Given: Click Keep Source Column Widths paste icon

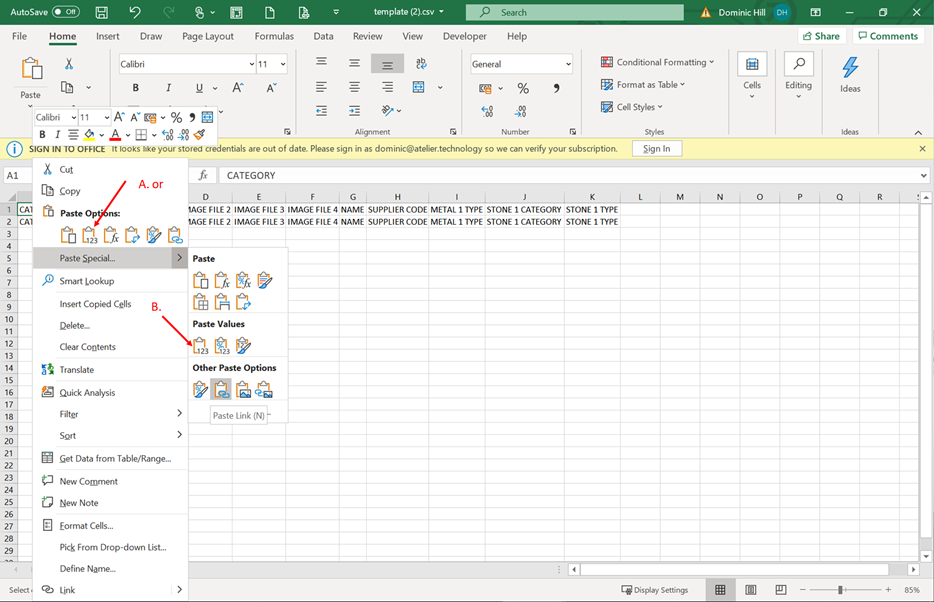Looking at the screenshot, I should coord(222,302).
